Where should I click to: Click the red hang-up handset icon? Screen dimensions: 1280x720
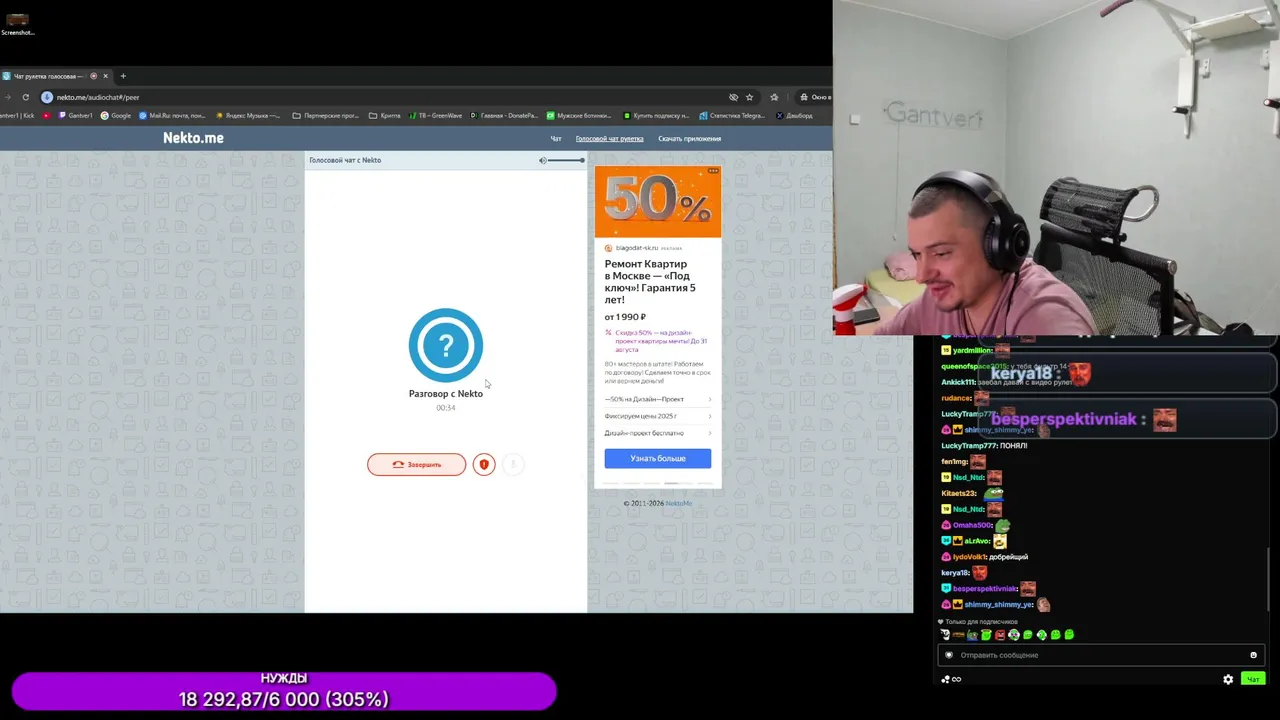[398, 464]
